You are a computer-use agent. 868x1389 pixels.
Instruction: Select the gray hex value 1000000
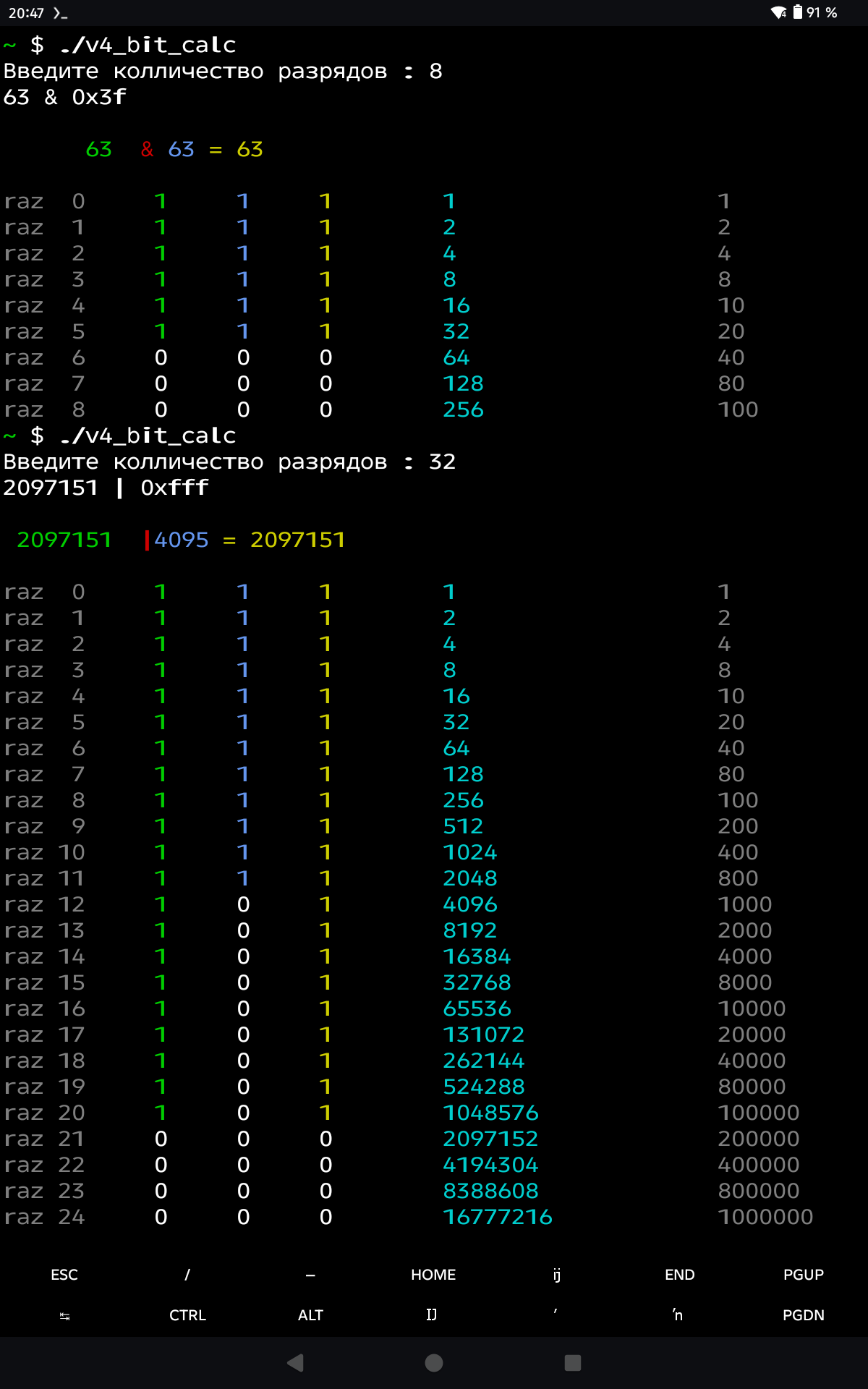coord(765,1217)
